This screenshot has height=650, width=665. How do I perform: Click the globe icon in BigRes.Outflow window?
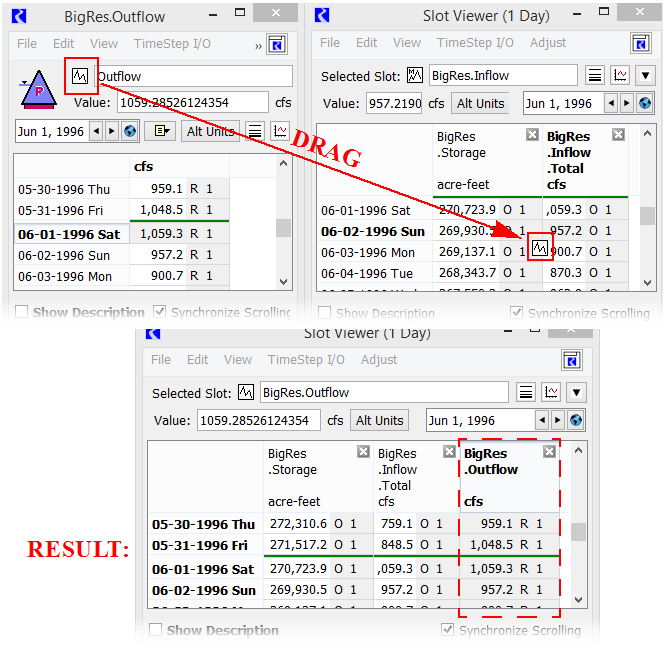pos(129,131)
